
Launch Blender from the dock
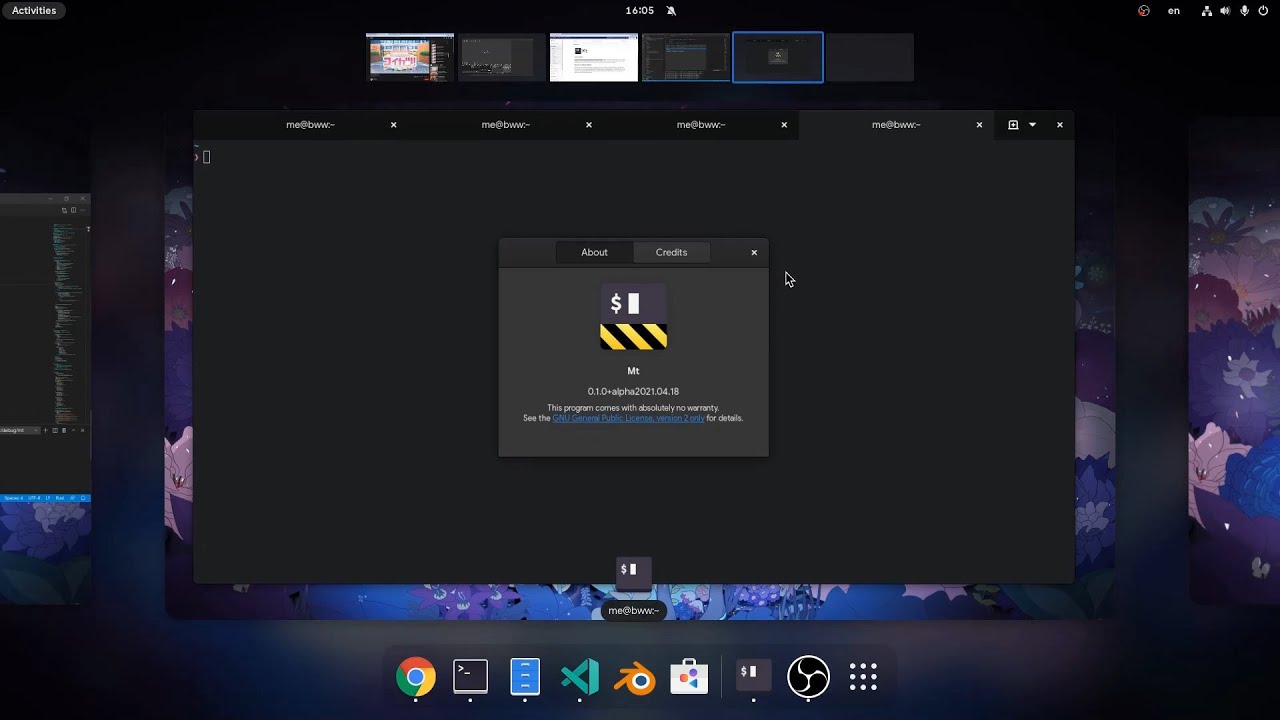(x=634, y=678)
